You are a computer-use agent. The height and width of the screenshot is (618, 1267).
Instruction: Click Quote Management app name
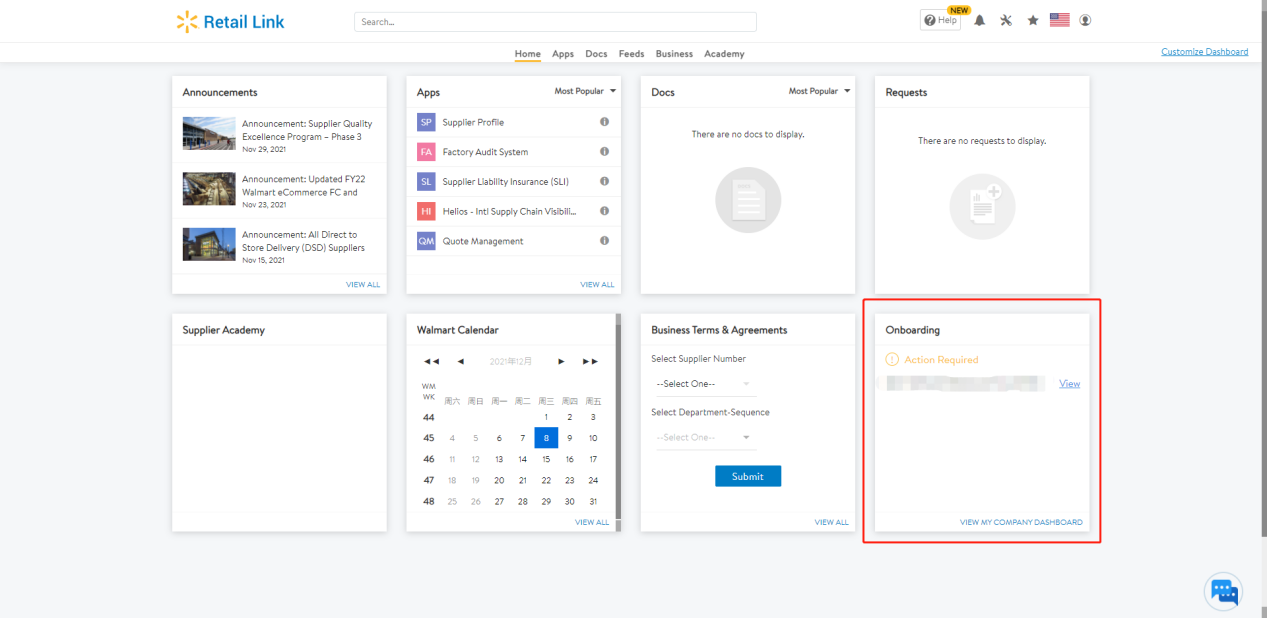[x=483, y=241]
